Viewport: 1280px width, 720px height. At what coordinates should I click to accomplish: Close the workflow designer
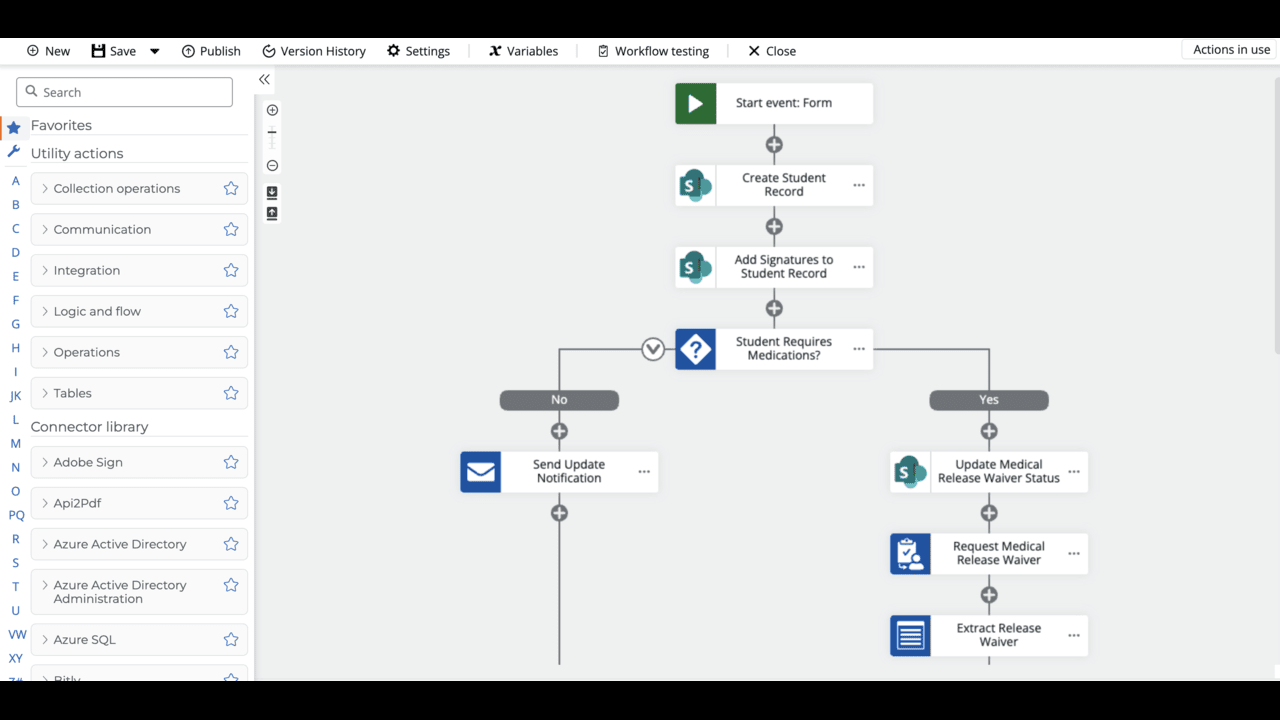tap(772, 51)
